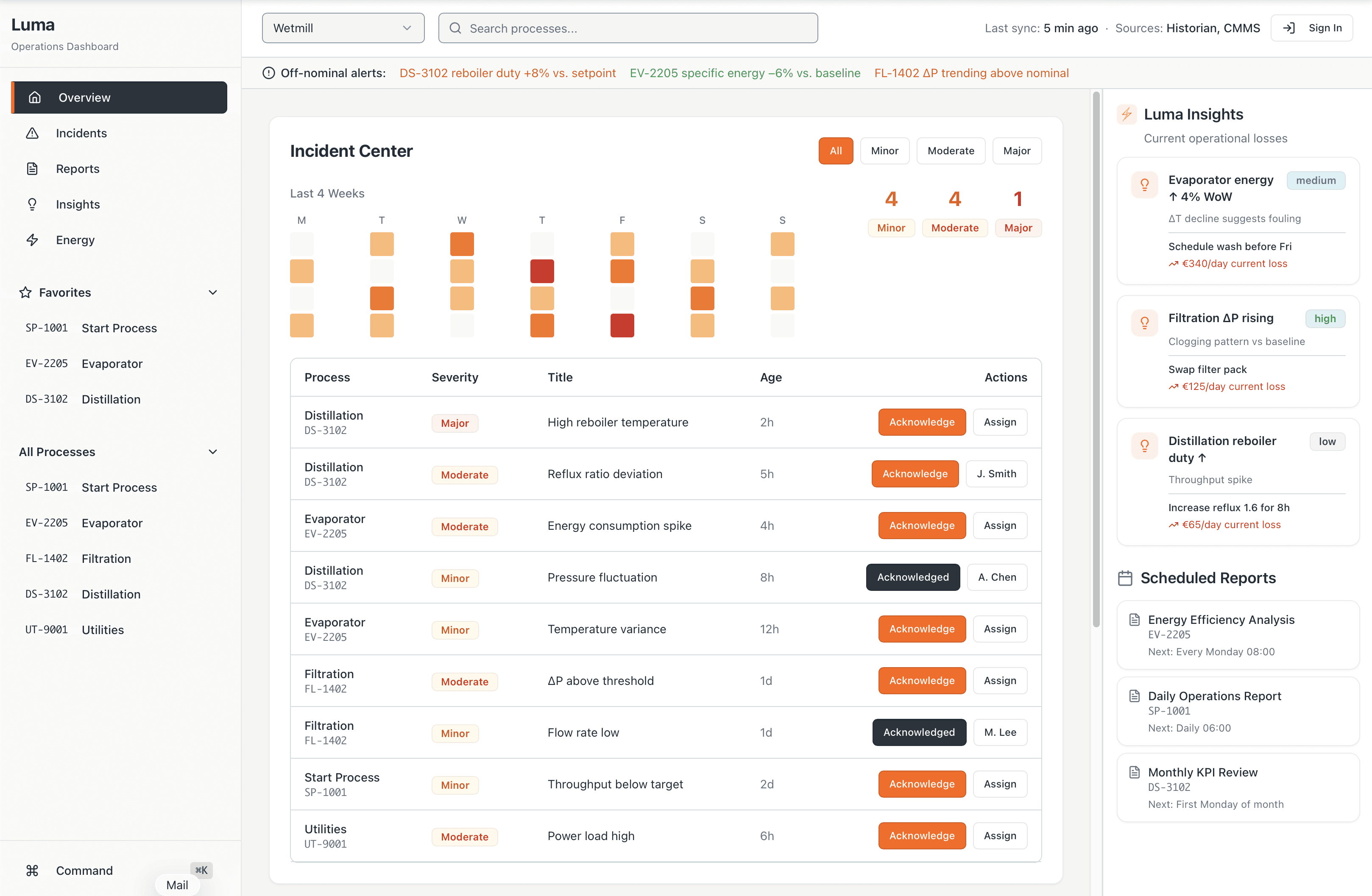Image resolution: width=1372 pixels, height=896 pixels.
Task: Click the Insights lightbulb icon in sidebar
Action: [x=32, y=205]
